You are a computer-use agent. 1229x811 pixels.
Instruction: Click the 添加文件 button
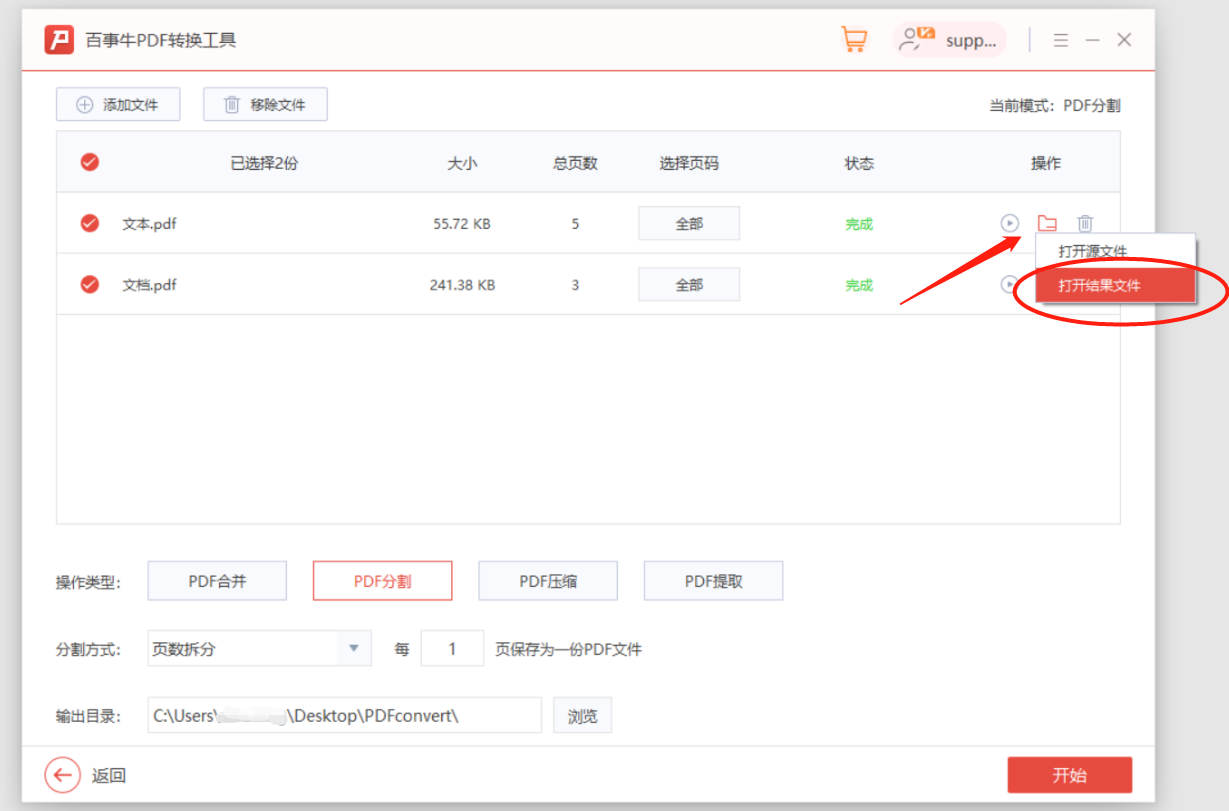tap(118, 104)
